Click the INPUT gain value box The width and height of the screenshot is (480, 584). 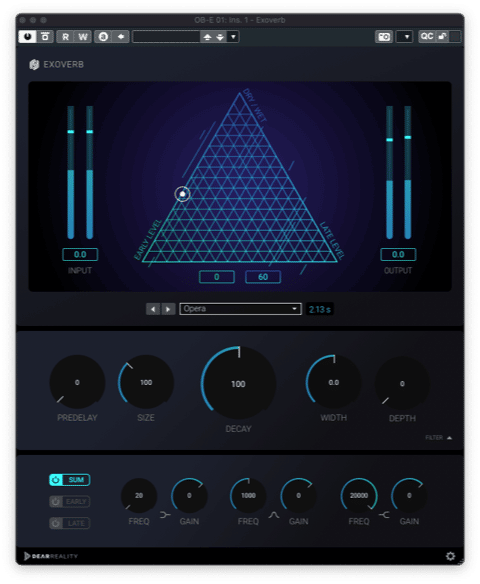[80, 254]
